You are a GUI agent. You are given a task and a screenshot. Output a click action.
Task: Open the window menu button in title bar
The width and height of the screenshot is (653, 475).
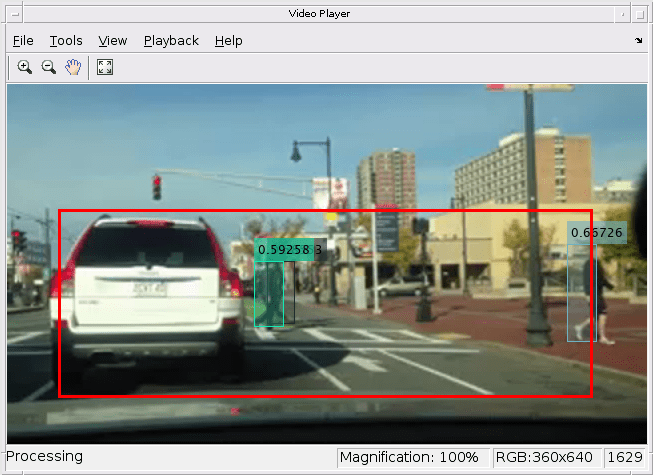click(x=15, y=14)
